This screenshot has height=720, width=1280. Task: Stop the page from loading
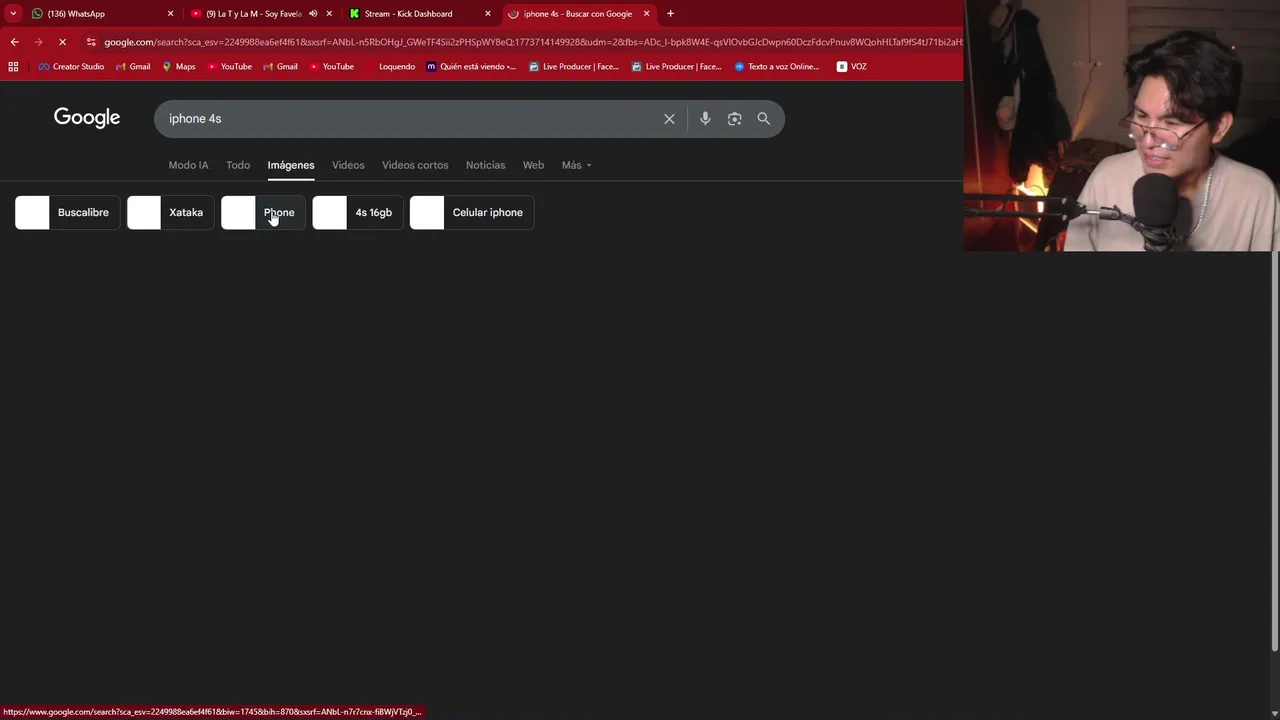tap(62, 42)
